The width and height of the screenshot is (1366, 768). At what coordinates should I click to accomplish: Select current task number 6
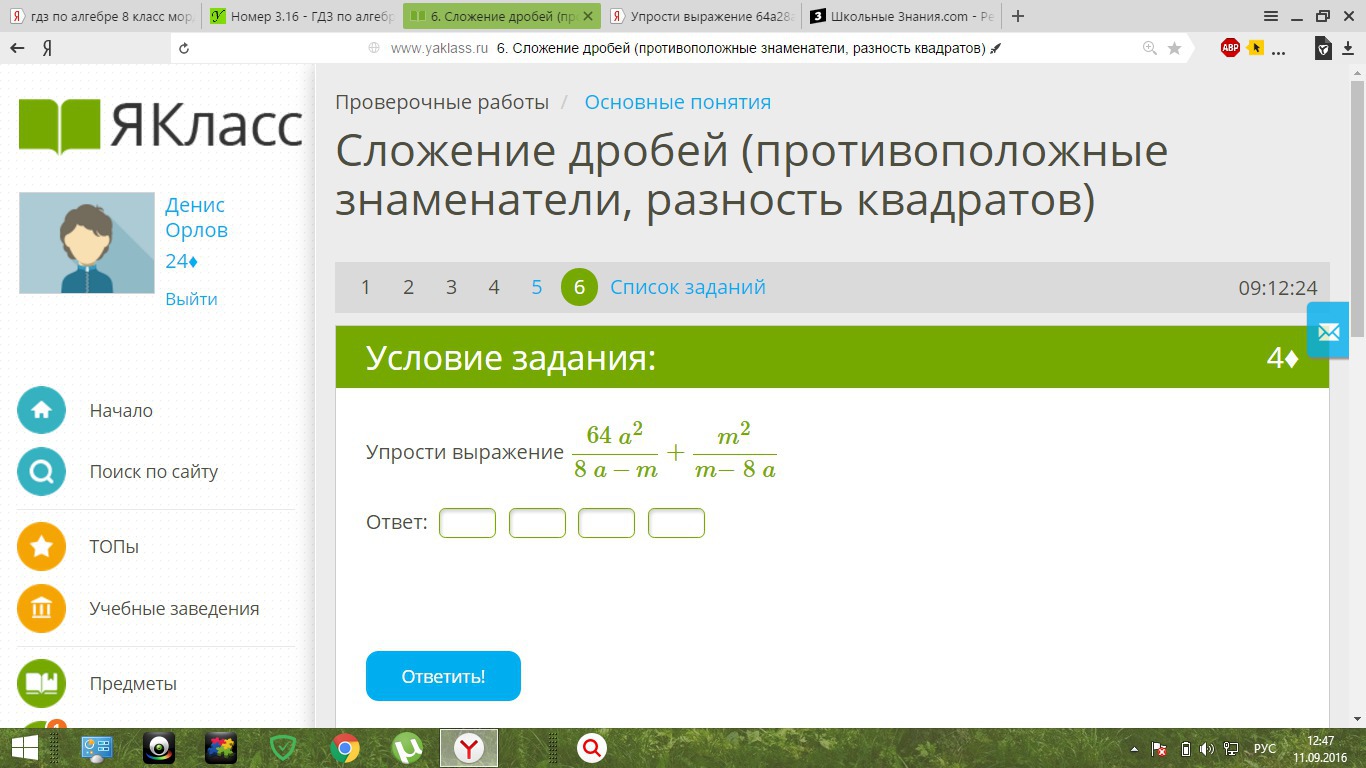[579, 287]
